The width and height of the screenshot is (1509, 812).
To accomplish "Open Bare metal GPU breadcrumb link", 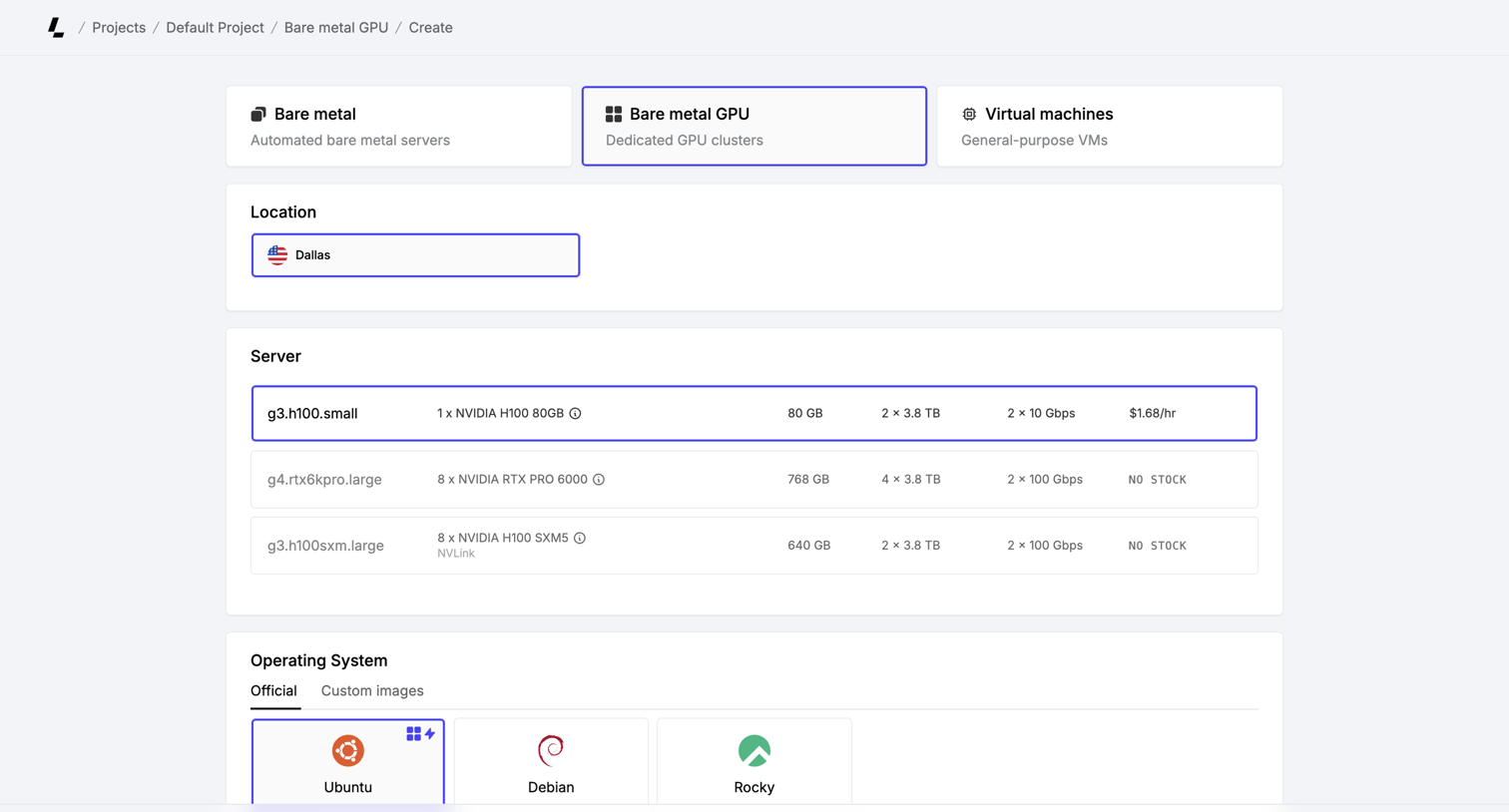I will tap(336, 28).
